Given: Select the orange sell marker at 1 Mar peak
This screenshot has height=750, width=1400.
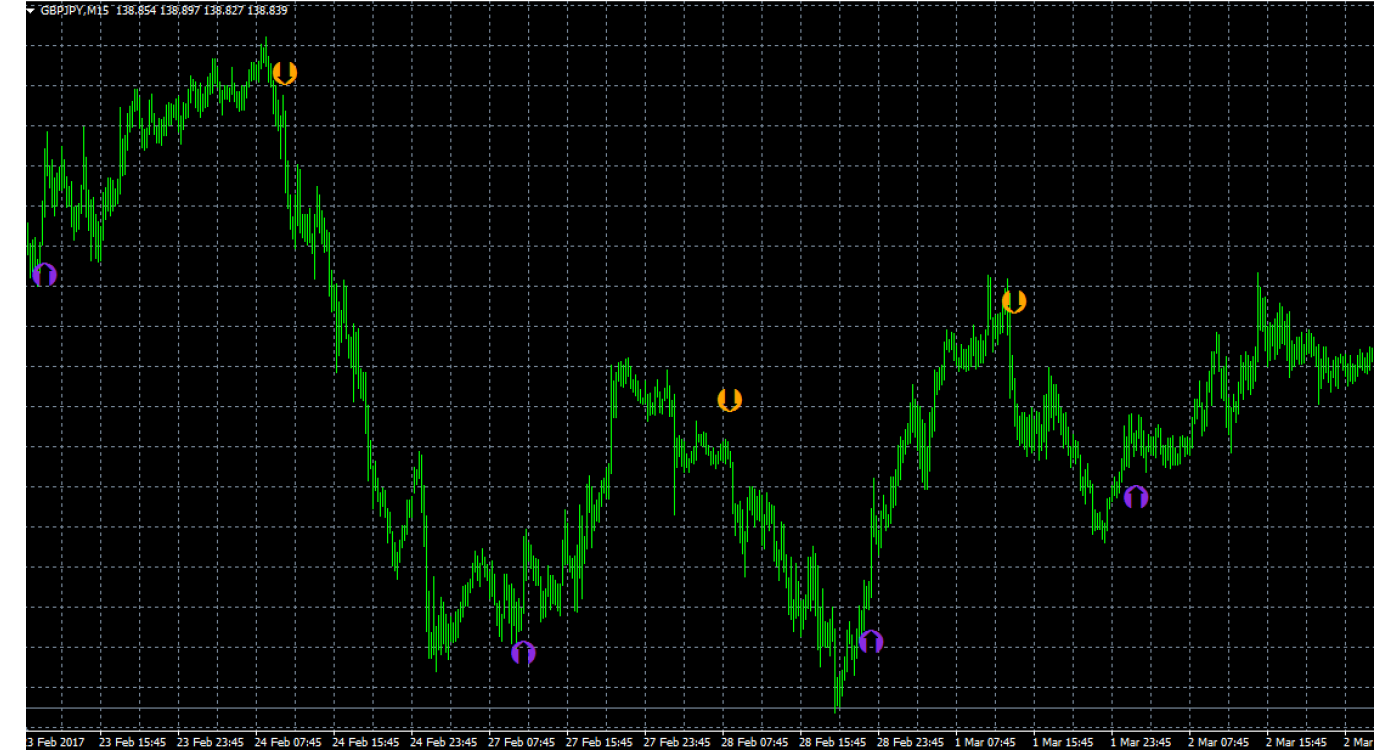Looking at the screenshot, I should point(1016,299).
